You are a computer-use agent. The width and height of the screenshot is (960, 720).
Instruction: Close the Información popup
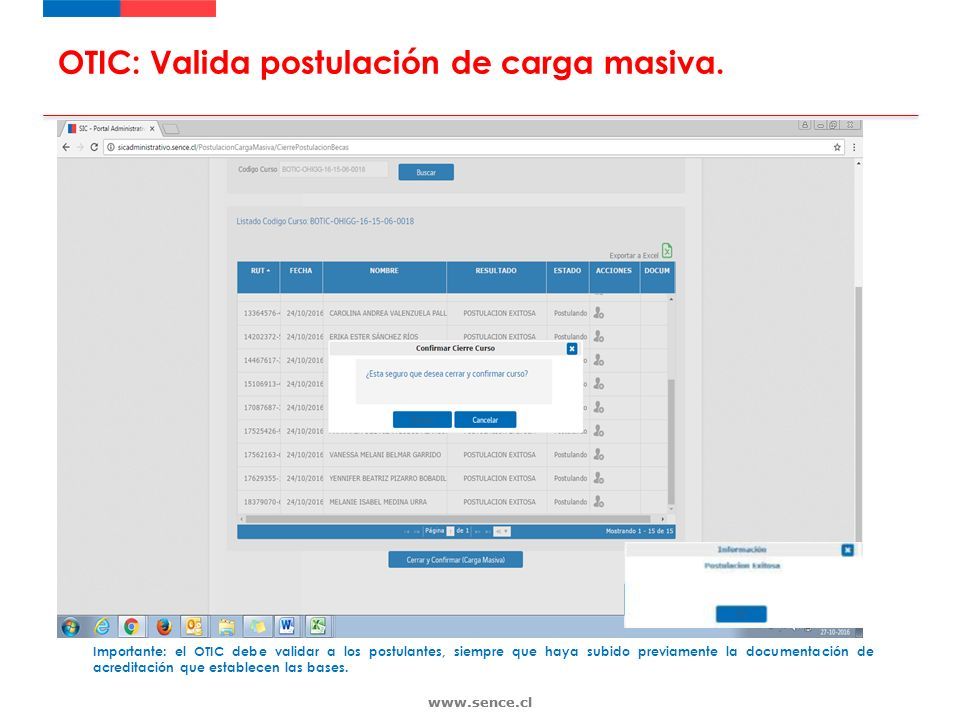(x=847, y=550)
